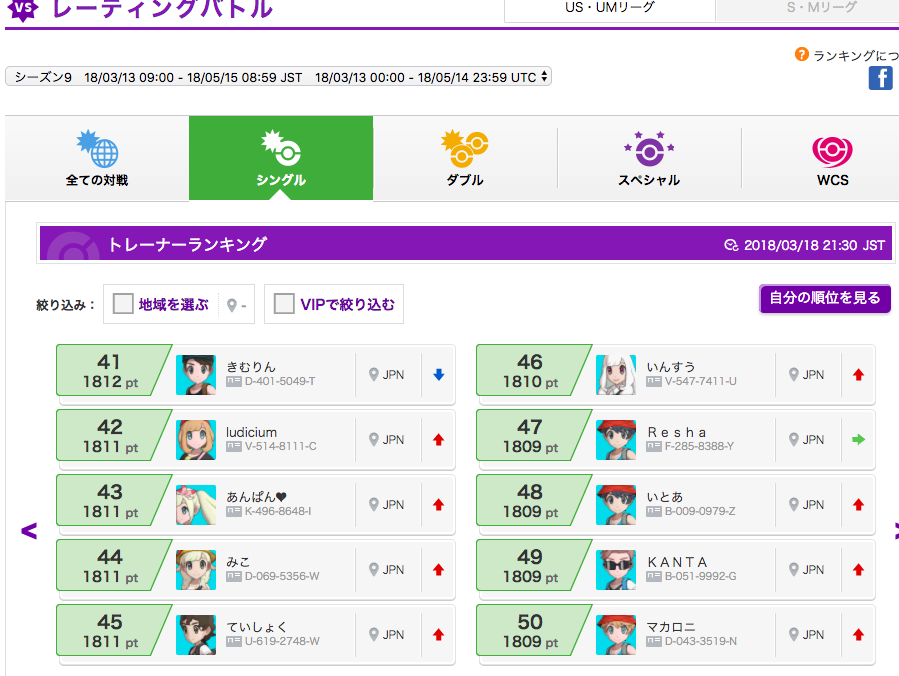Viewport: 899px width, 676px height.
Task: Click ID card icon beside V-547-7411-U
Action: [654, 381]
